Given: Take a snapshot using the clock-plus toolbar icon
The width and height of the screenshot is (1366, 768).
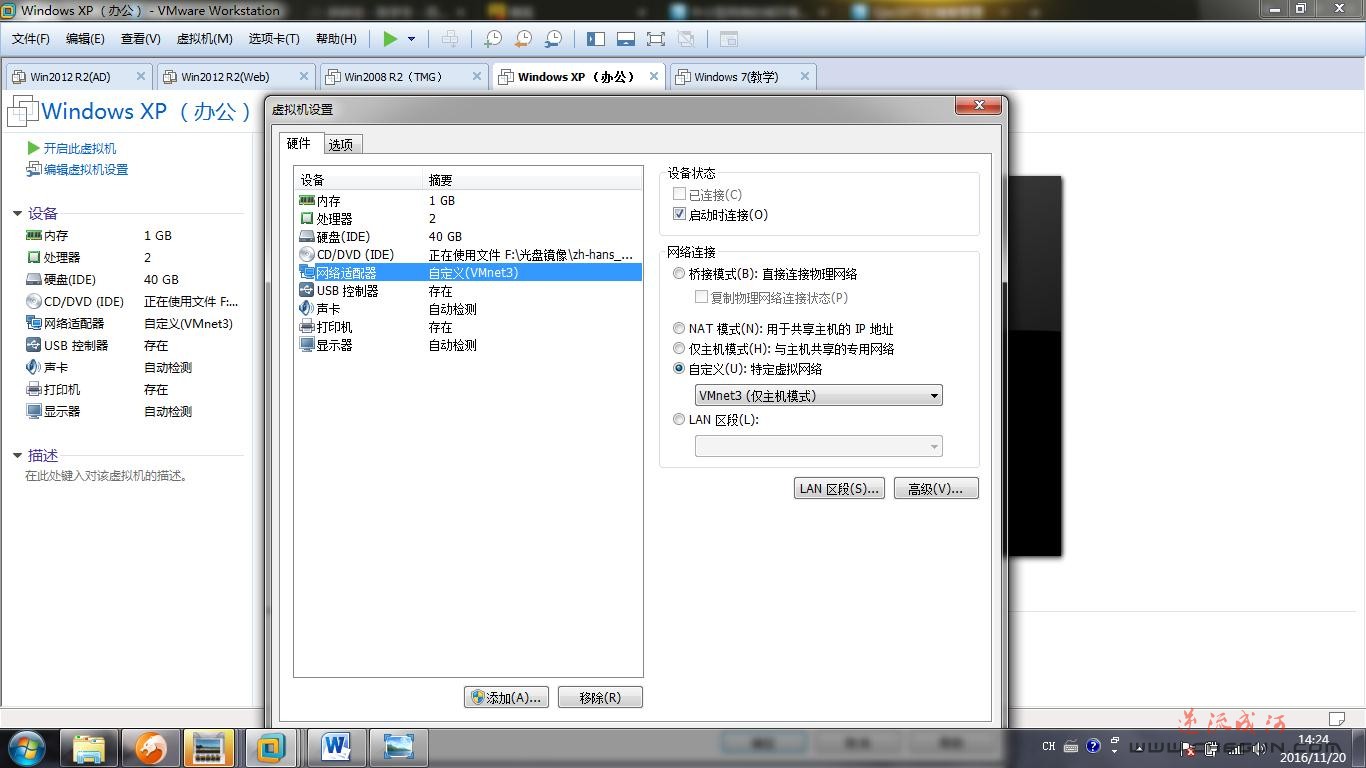Looking at the screenshot, I should (493, 39).
